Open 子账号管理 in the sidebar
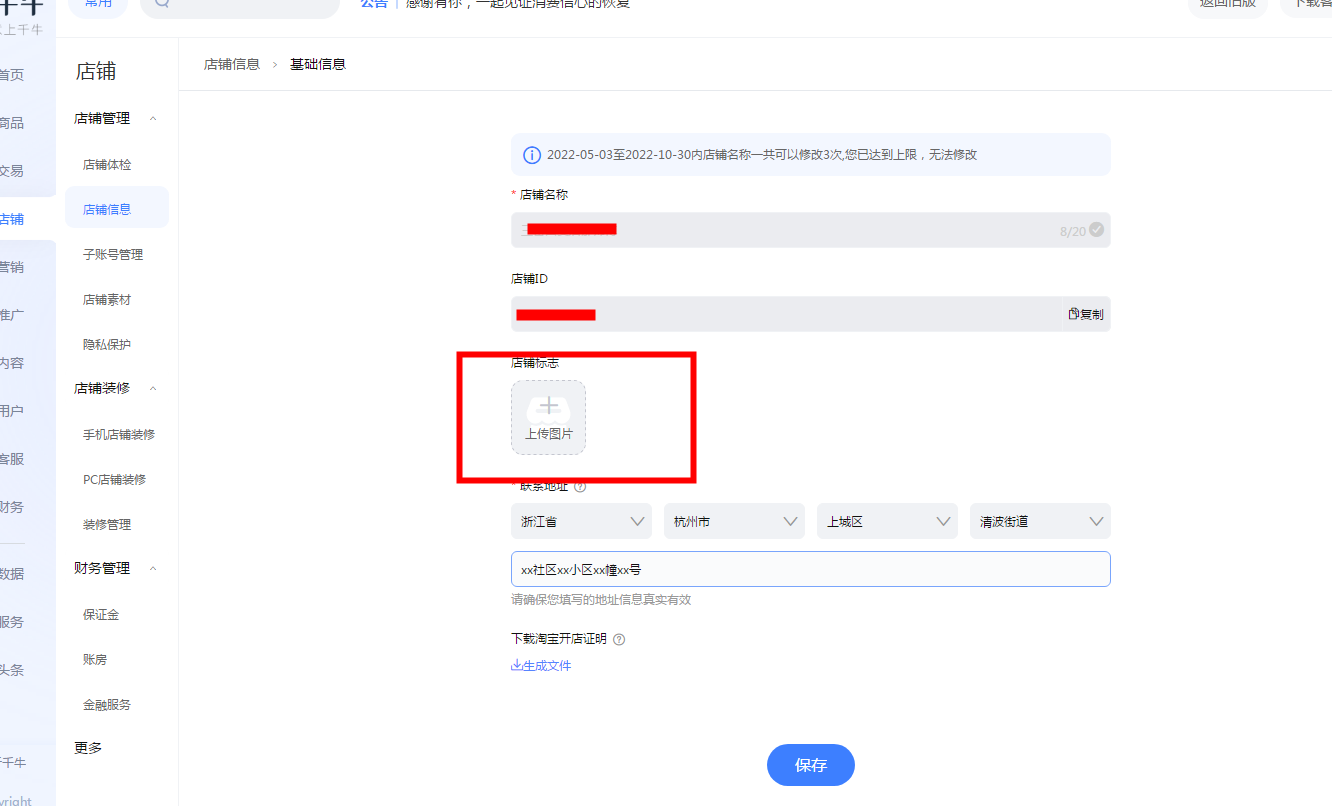Image resolution: width=1332 pixels, height=806 pixels. [113, 254]
